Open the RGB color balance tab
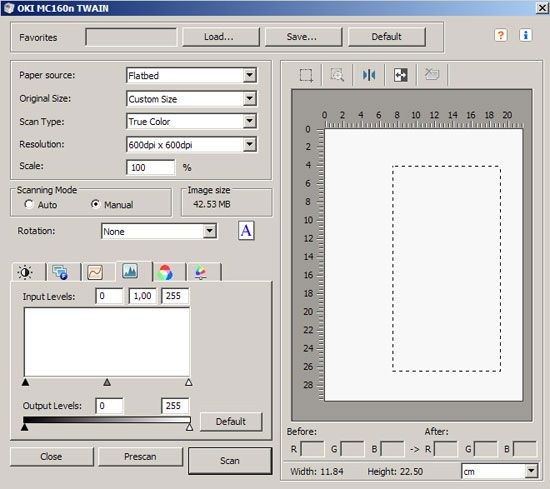Screen dimensions: 550x489 point(165,272)
